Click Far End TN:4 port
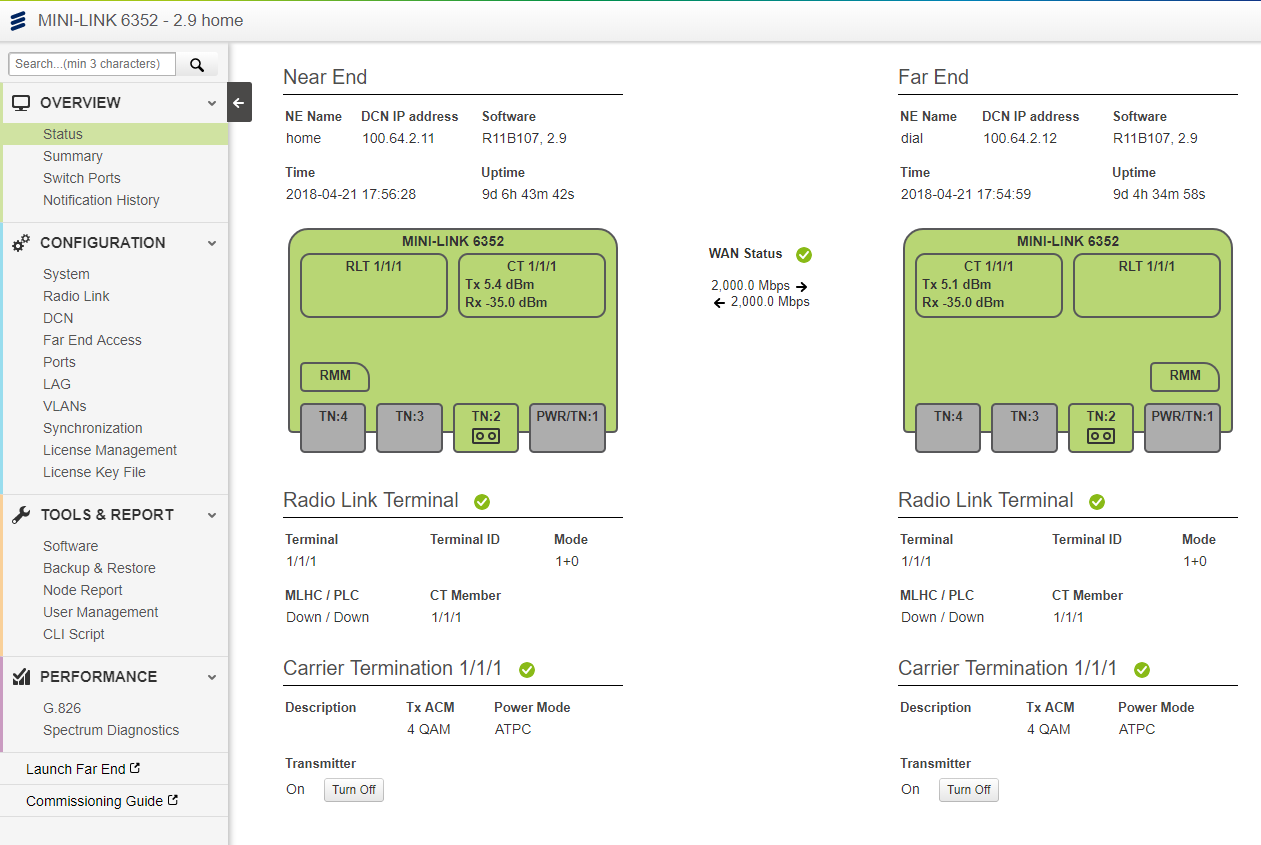The height and width of the screenshot is (845, 1261). [x=949, y=428]
